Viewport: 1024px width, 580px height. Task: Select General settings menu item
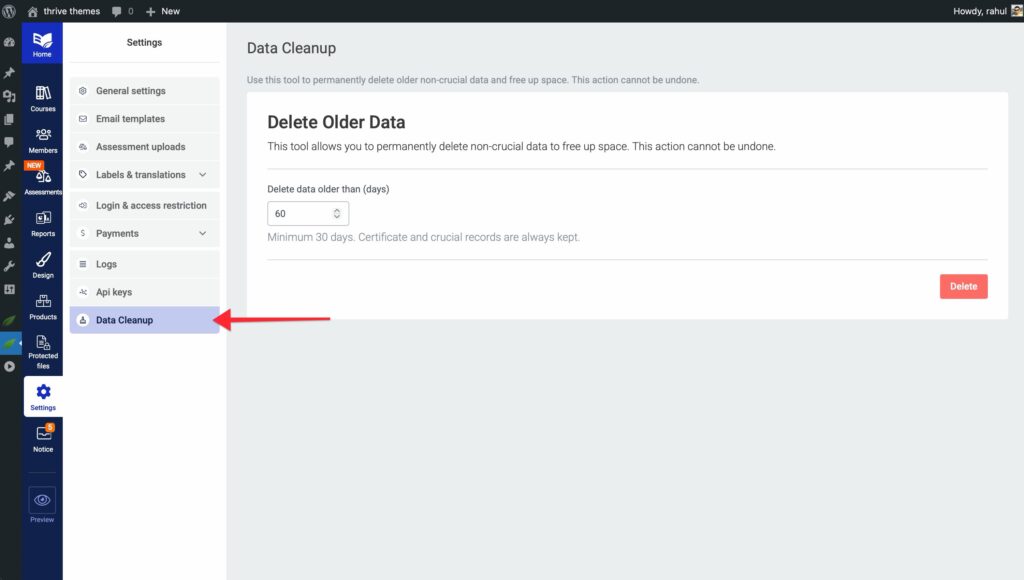pyautogui.click(x=131, y=91)
